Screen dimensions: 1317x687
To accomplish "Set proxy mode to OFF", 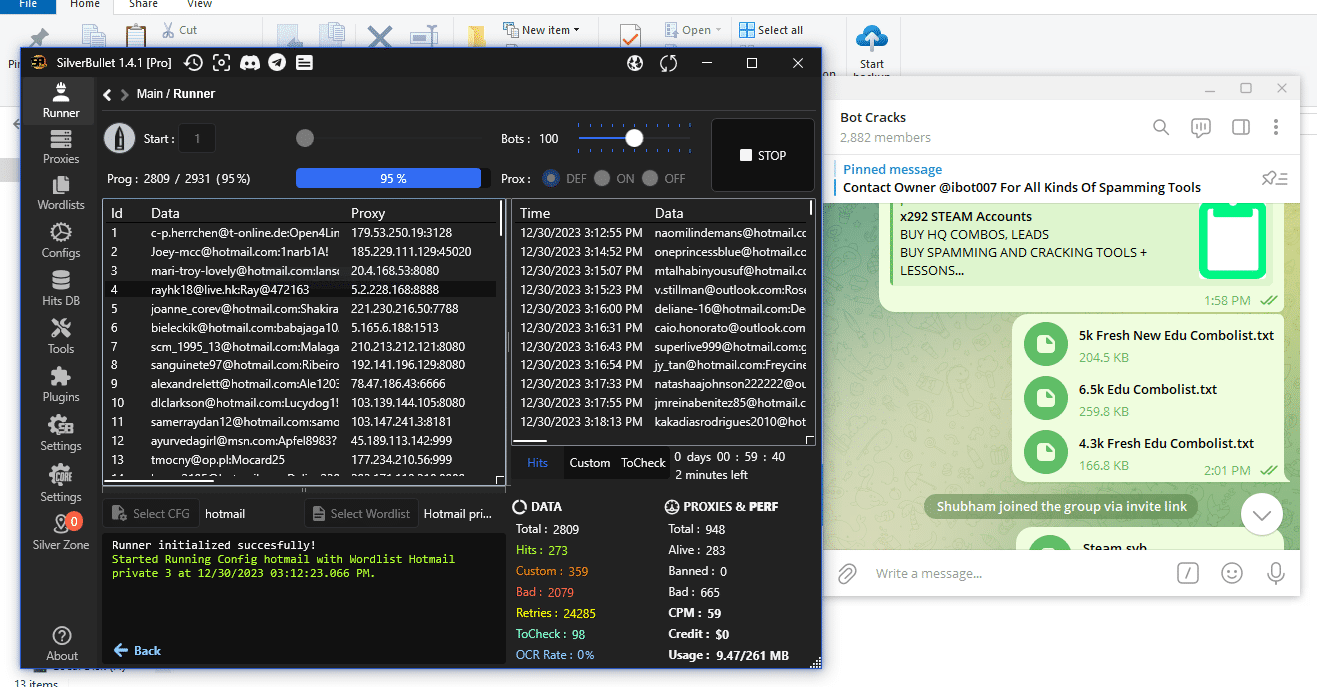I will point(651,179).
